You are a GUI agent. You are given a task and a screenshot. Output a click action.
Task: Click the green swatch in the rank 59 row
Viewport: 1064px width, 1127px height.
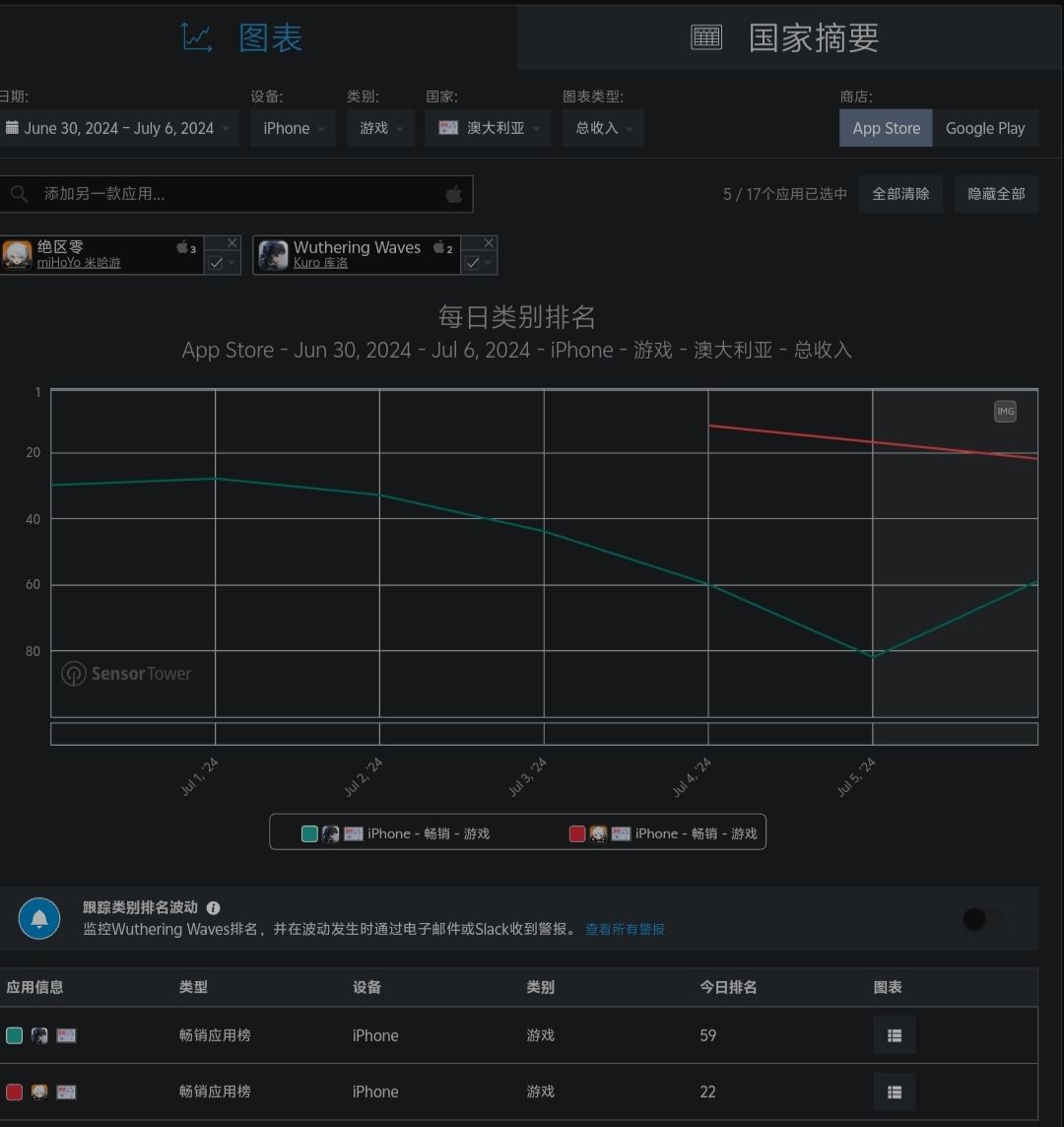[15, 1035]
